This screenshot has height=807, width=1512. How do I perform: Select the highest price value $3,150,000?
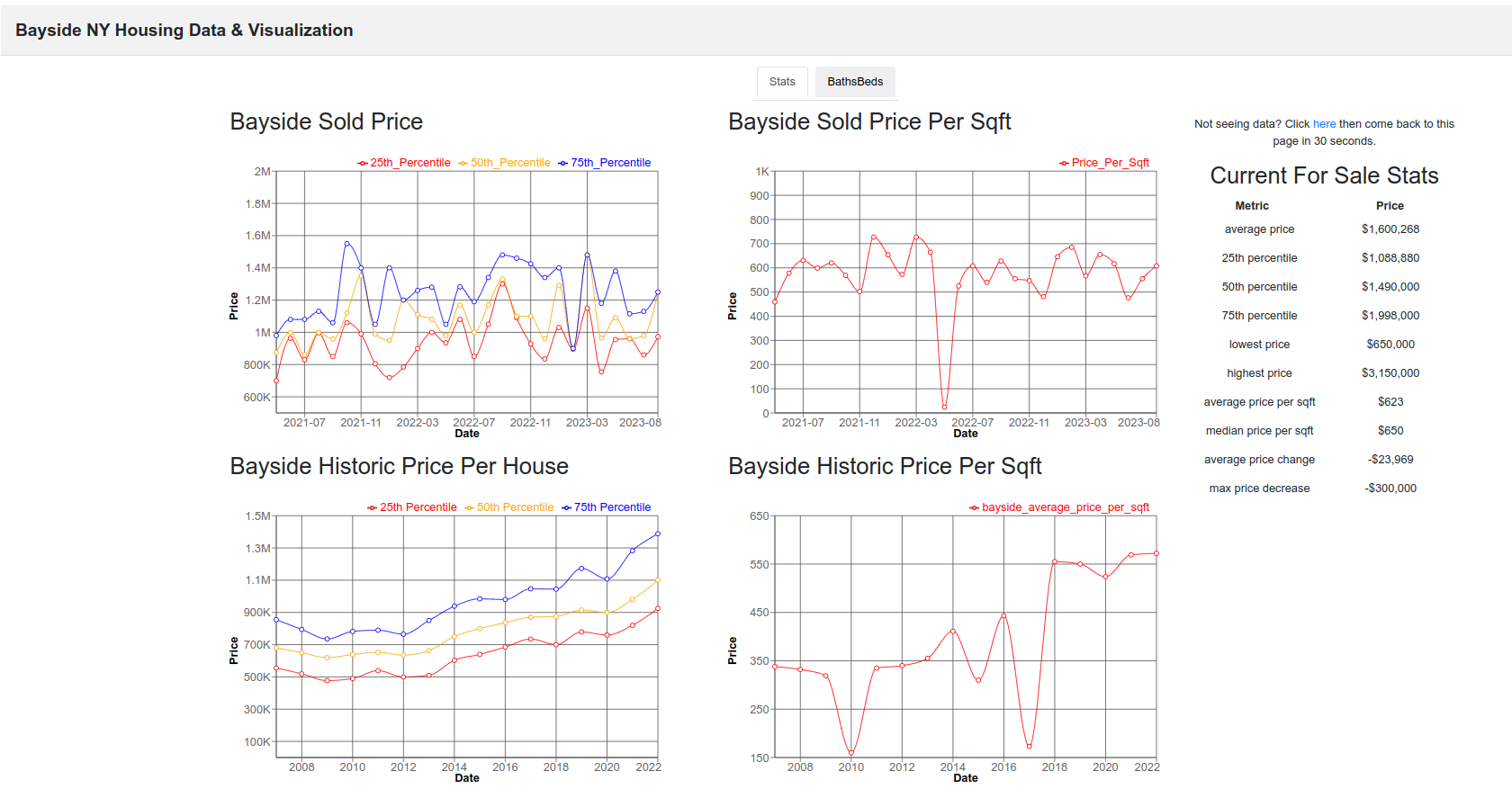(1390, 373)
